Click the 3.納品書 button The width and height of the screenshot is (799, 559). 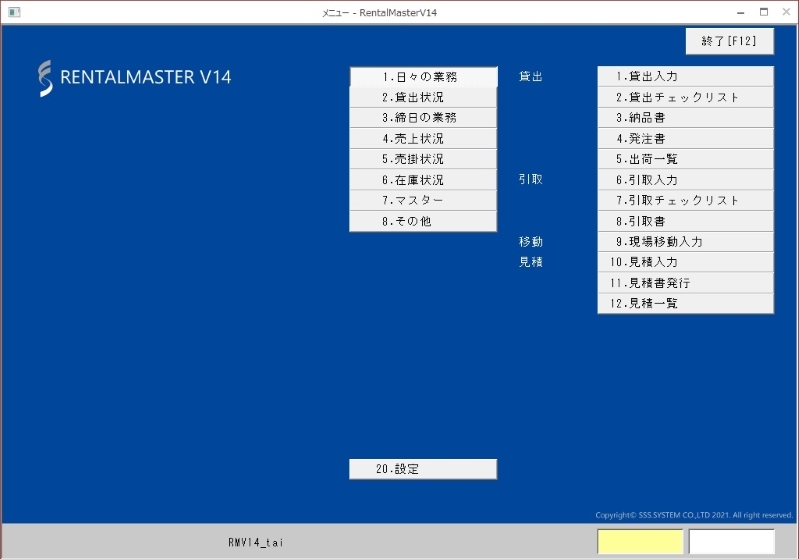[x=685, y=118]
